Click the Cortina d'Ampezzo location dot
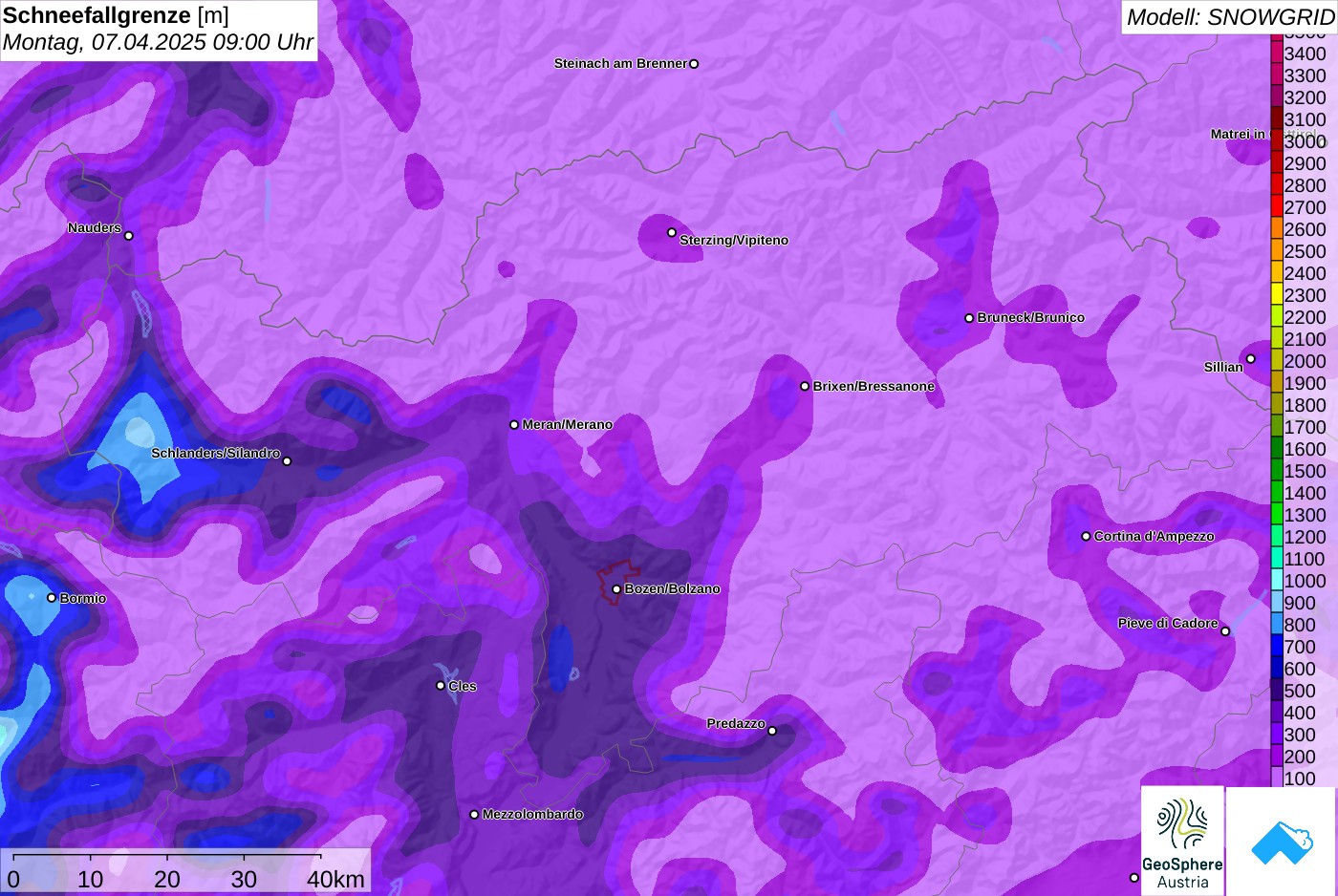Viewport: 1338px width, 896px height. coord(1086,537)
